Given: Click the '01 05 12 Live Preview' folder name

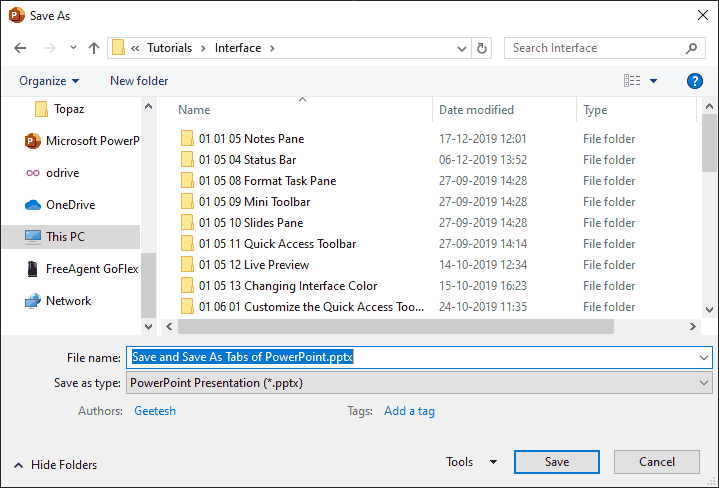Looking at the screenshot, I should [254, 265].
